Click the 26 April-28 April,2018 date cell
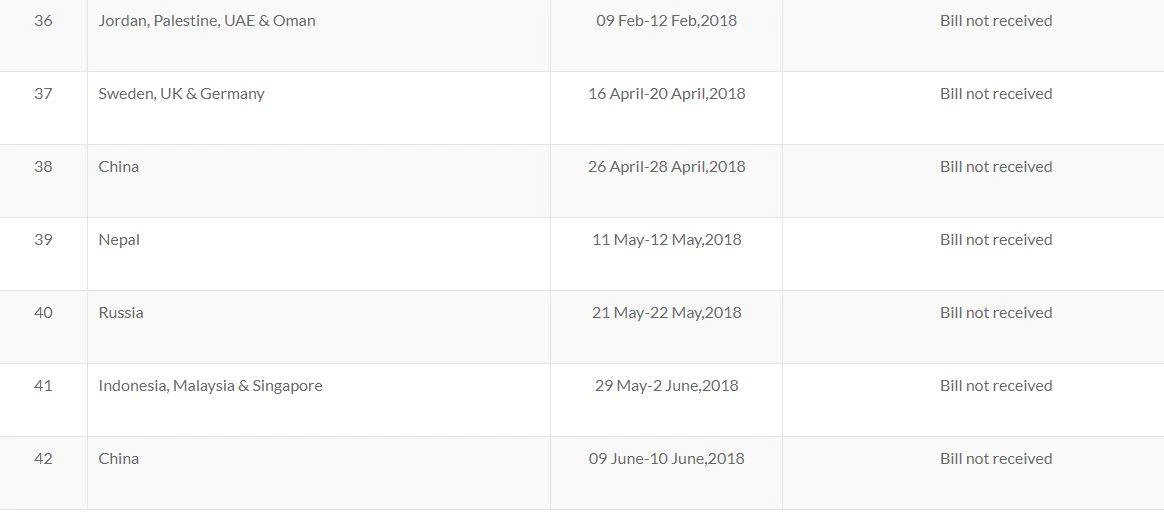 (666, 166)
